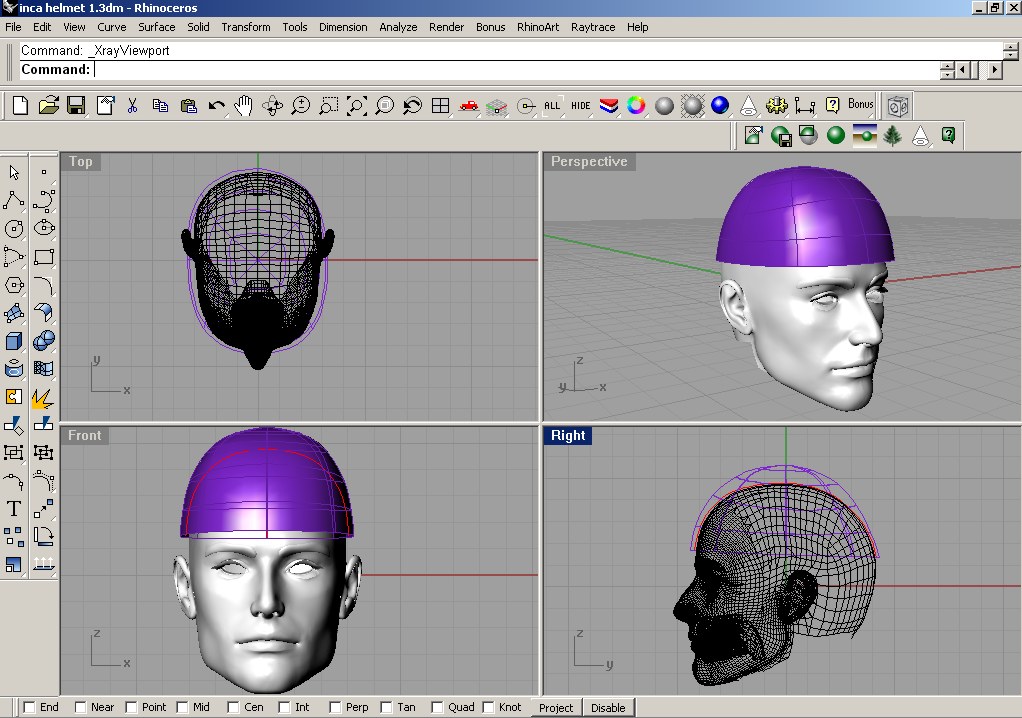
Task: Open the Surface menu
Action: point(156,27)
